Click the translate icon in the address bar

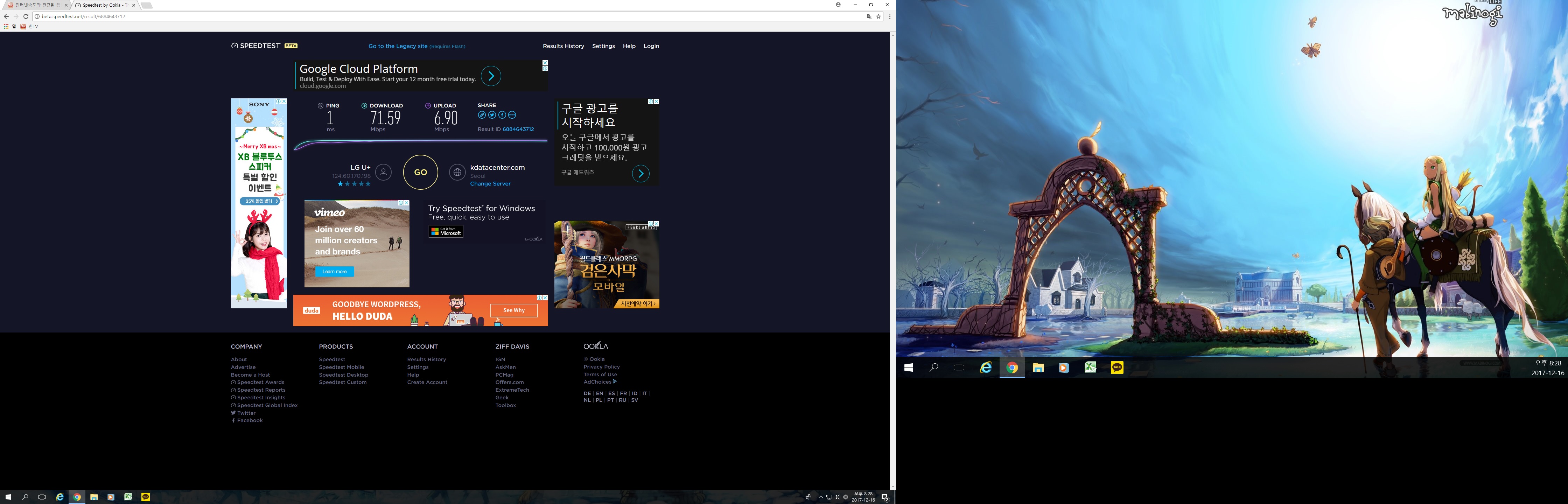pyautogui.click(x=869, y=16)
